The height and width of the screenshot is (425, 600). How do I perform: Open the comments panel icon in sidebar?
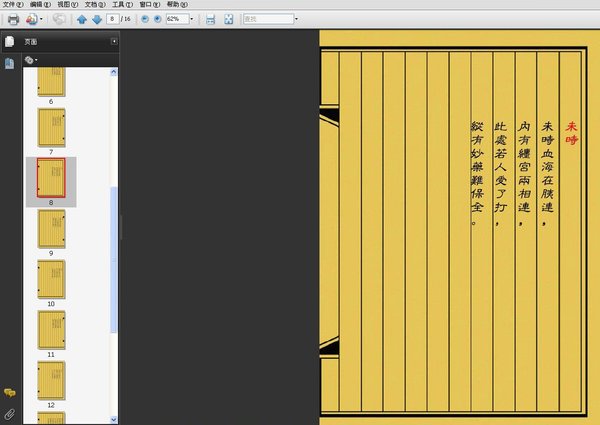pos(10,393)
